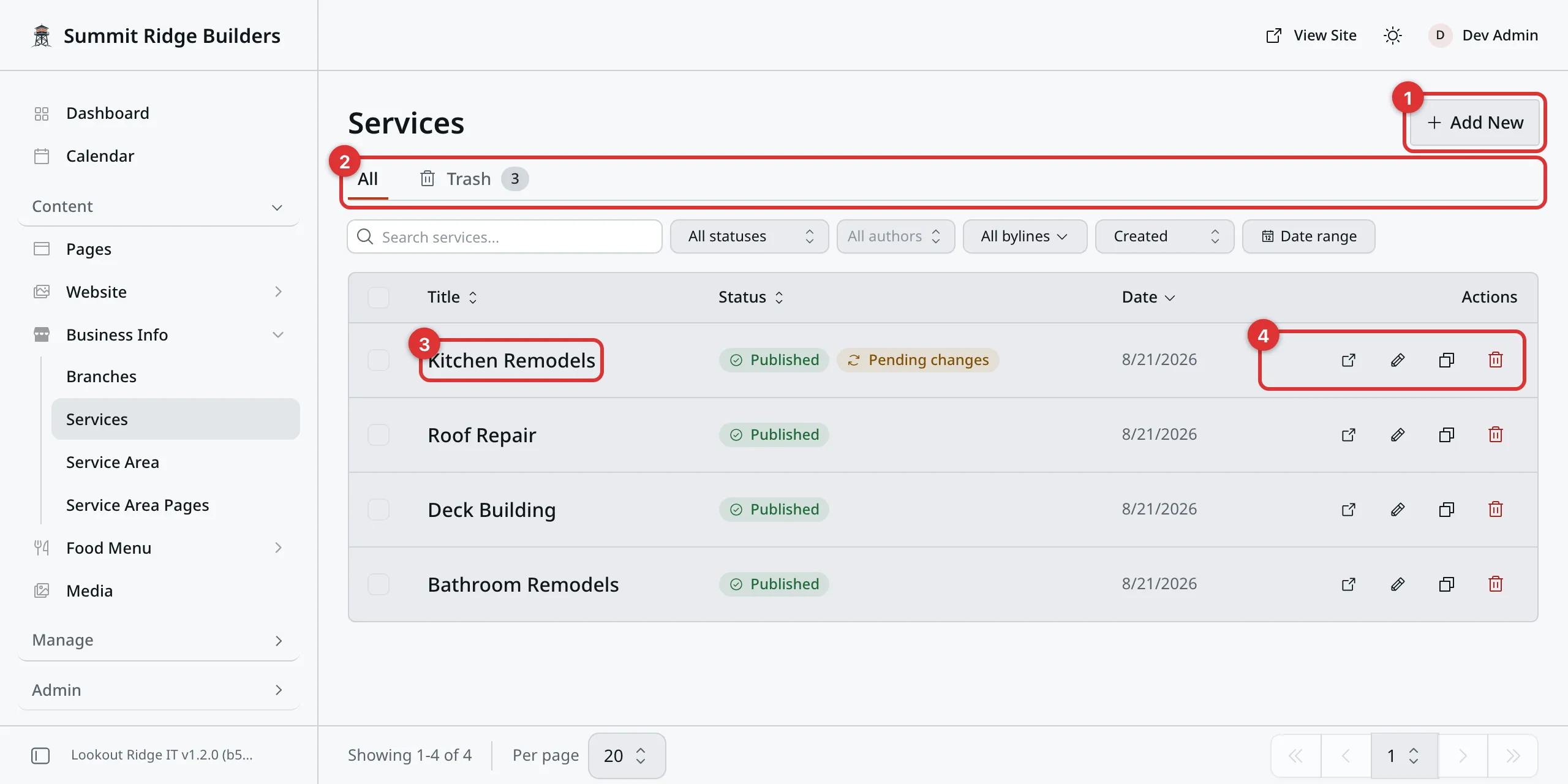Open the Created sort dropdown
Viewport: 1568px width, 784px height.
tap(1164, 236)
